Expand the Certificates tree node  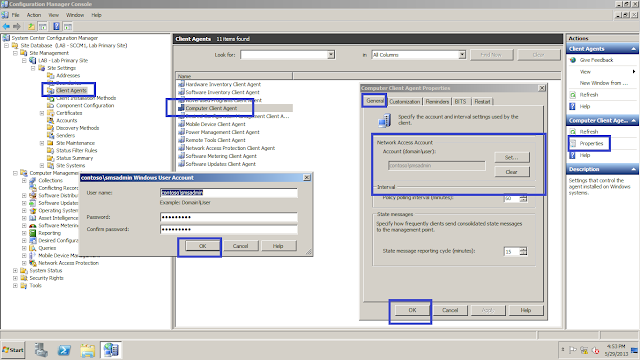[x=42, y=113]
